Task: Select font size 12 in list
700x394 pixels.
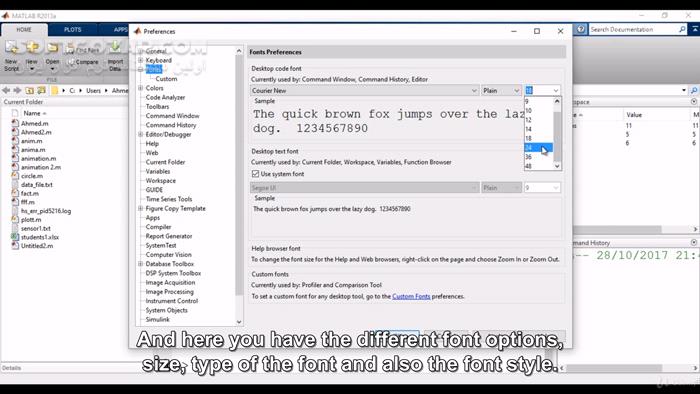Action: [x=538, y=120]
